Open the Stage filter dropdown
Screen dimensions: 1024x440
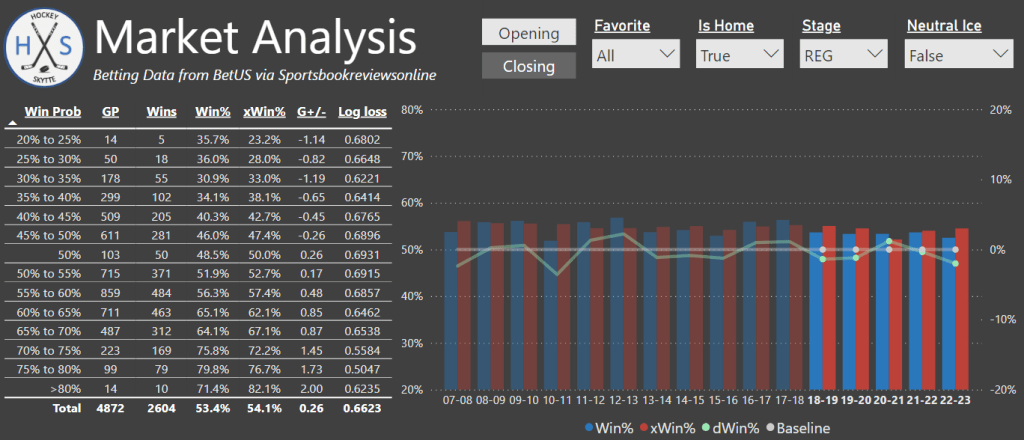point(844,55)
